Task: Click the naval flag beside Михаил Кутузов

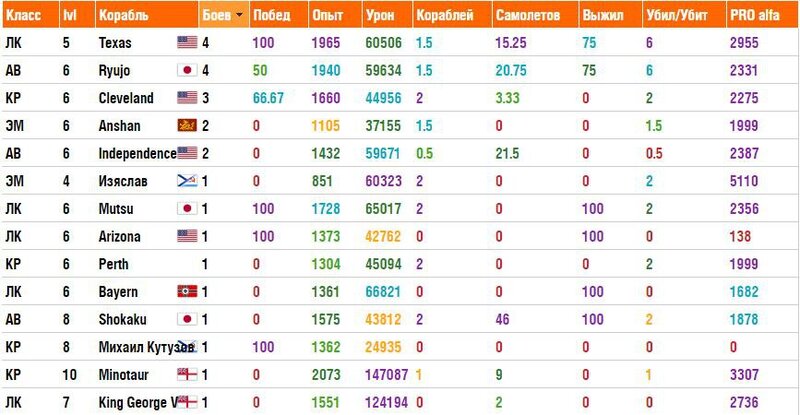Action: point(187,346)
